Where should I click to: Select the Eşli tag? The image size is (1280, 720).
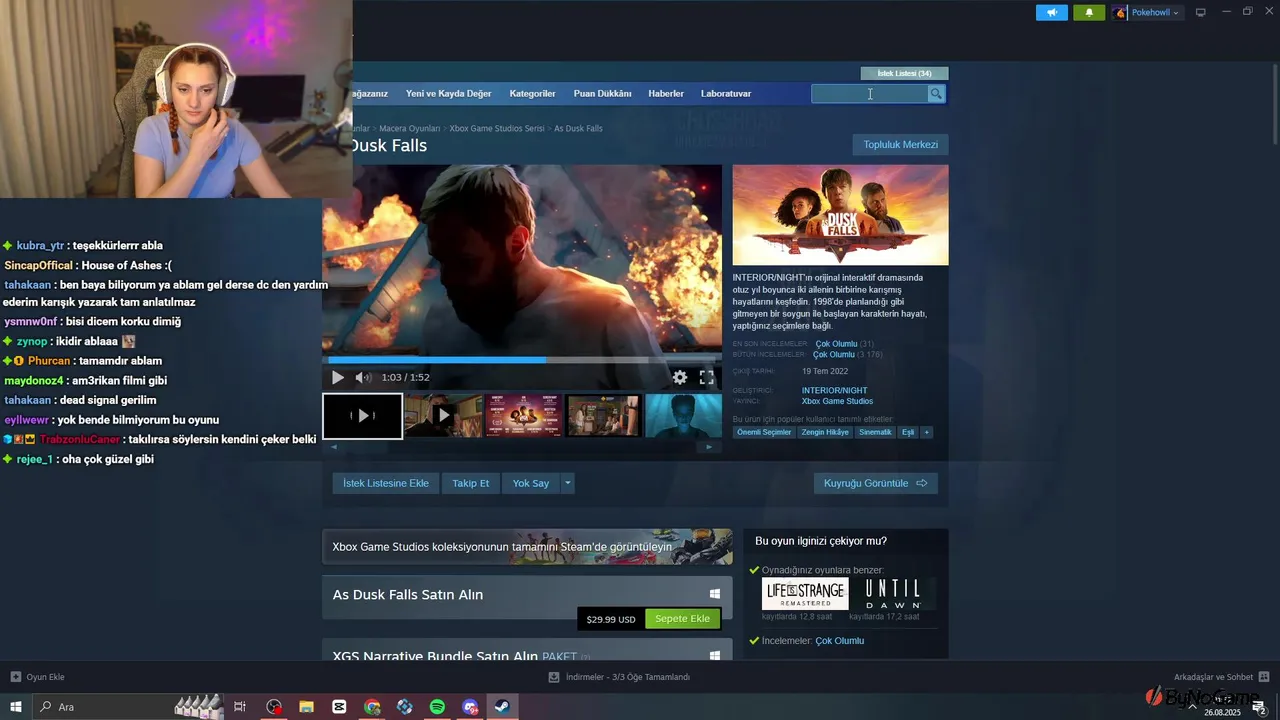(x=908, y=432)
